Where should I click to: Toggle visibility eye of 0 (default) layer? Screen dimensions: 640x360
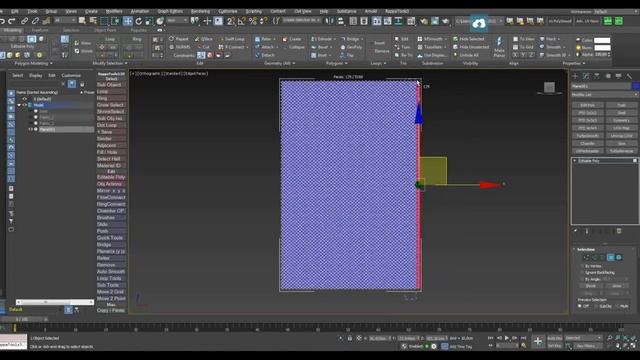coord(24,99)
